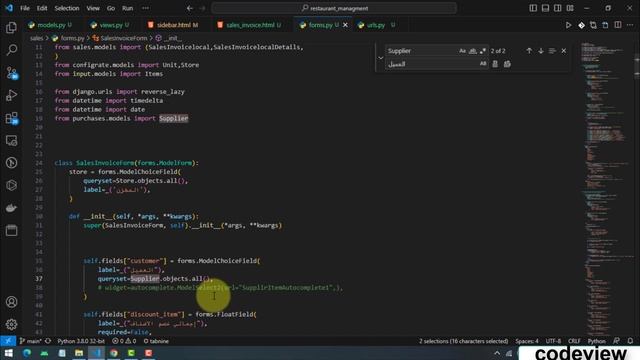Go back with the navigation arrow
Screen dimensions: 640x360
[x=190, y=8]
